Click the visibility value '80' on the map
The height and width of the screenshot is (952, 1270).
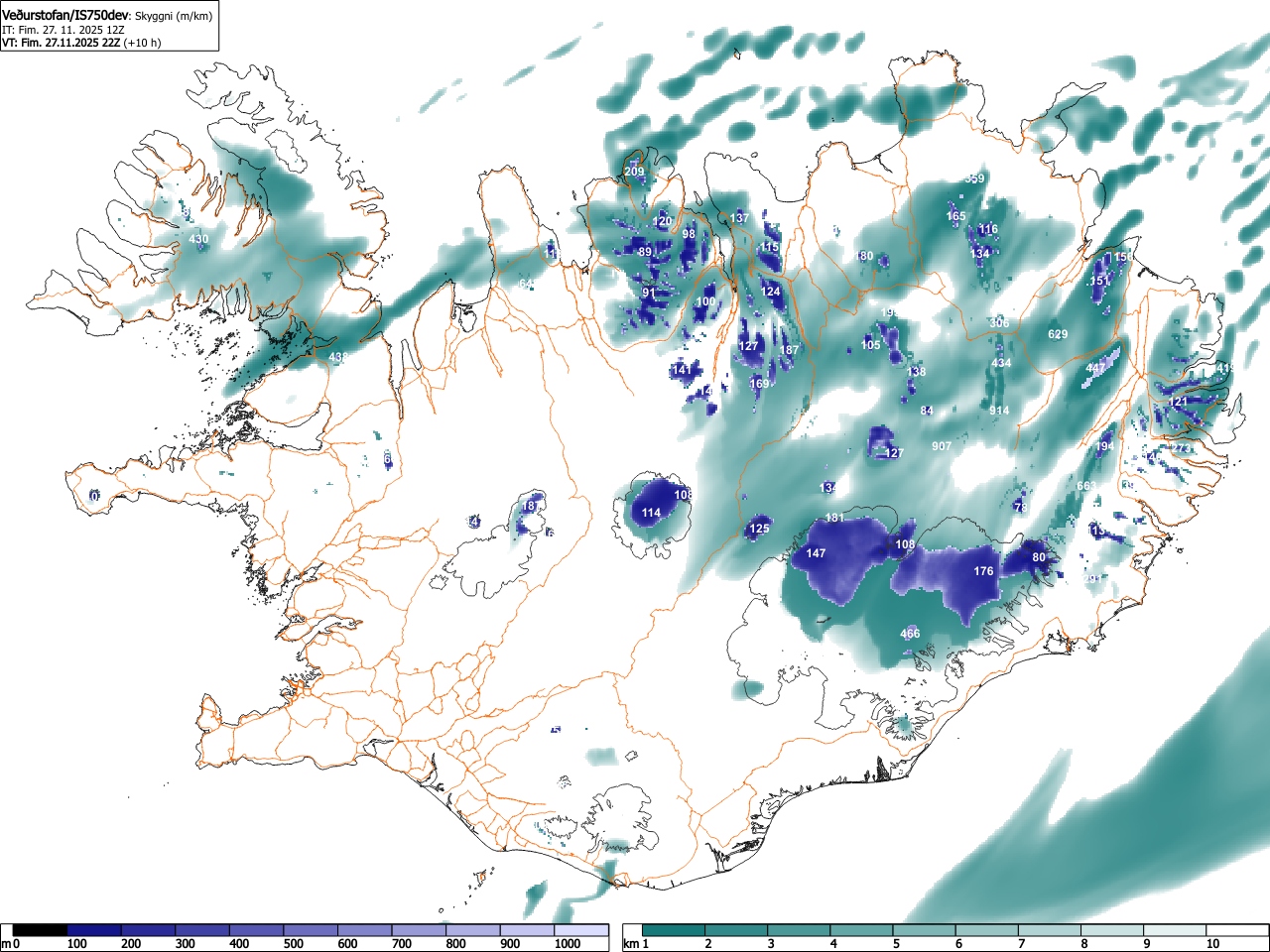1039,557
